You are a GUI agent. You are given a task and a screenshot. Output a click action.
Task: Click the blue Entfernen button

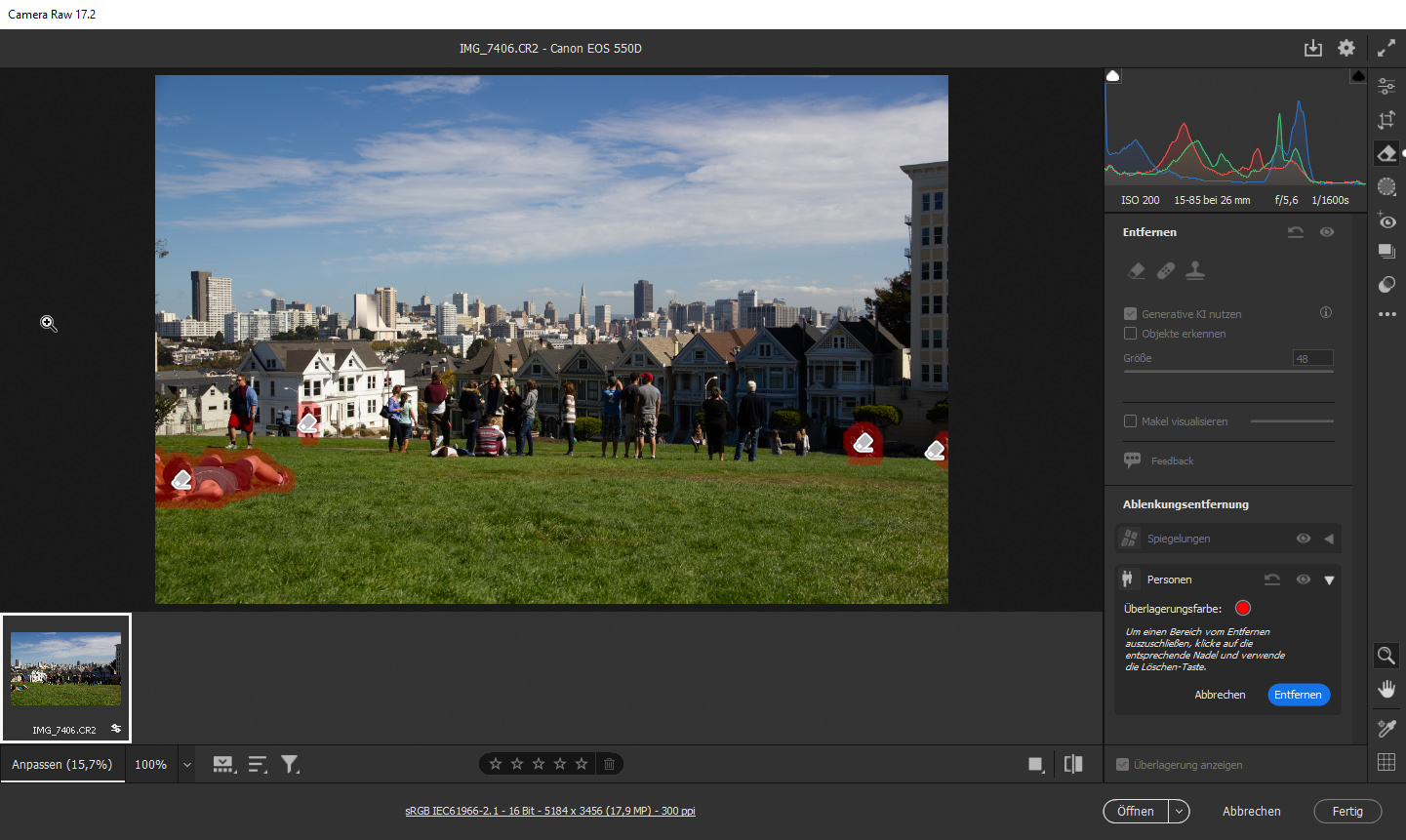pyautogui.click(x=1298, y=695)
